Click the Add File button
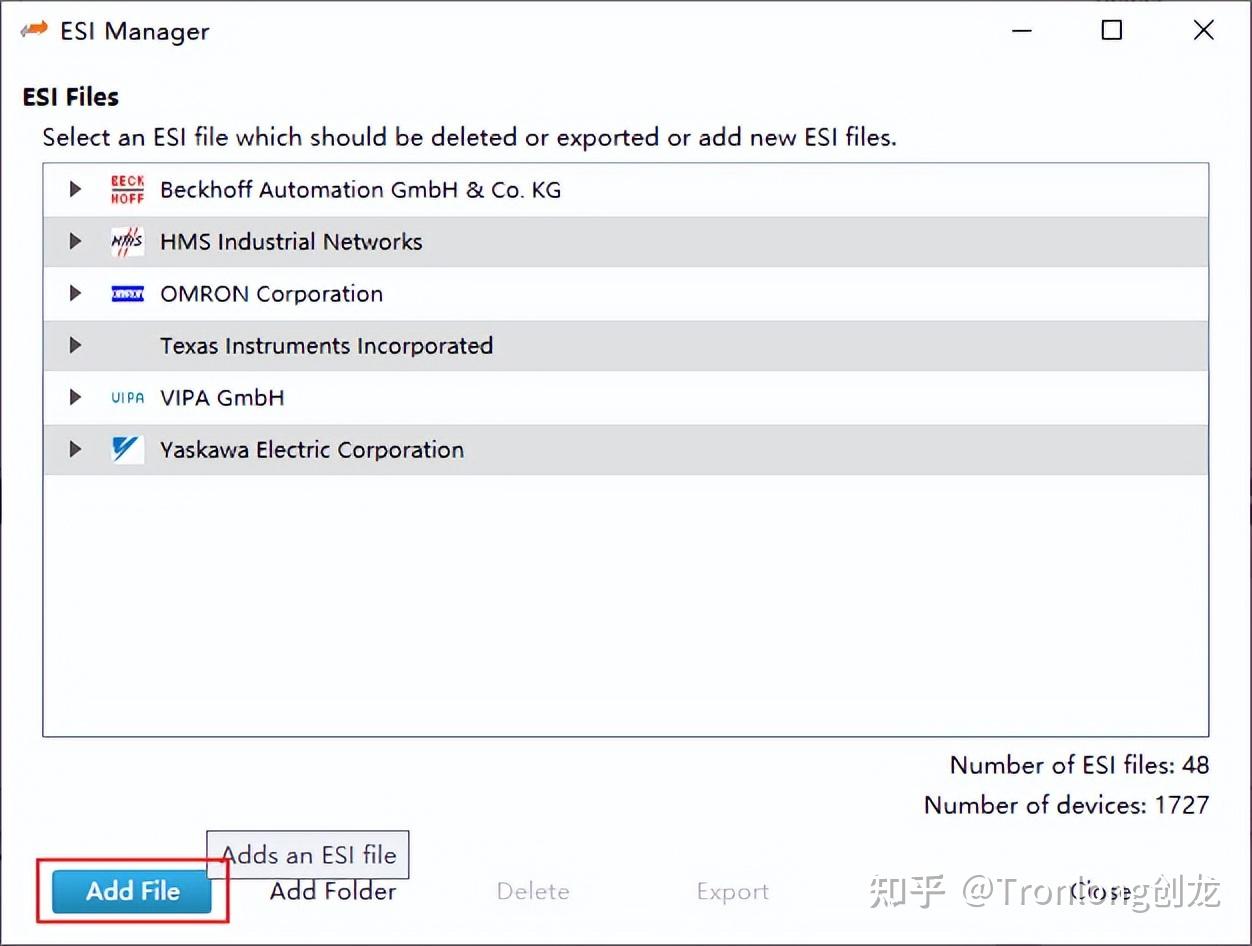The width and height of the screenshot is (1252, 946). coord(131,891)
